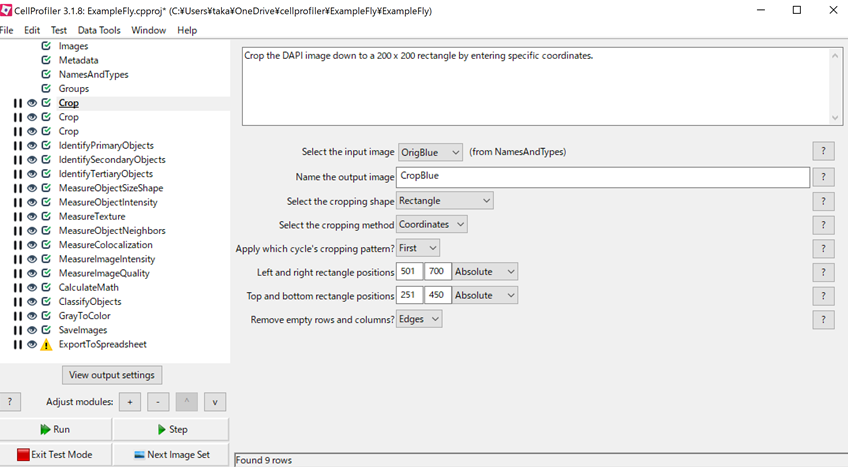The width and height of the screenshot is (848, 467).
Task: Add a module with plus button
Action: (x=130, y=402)
